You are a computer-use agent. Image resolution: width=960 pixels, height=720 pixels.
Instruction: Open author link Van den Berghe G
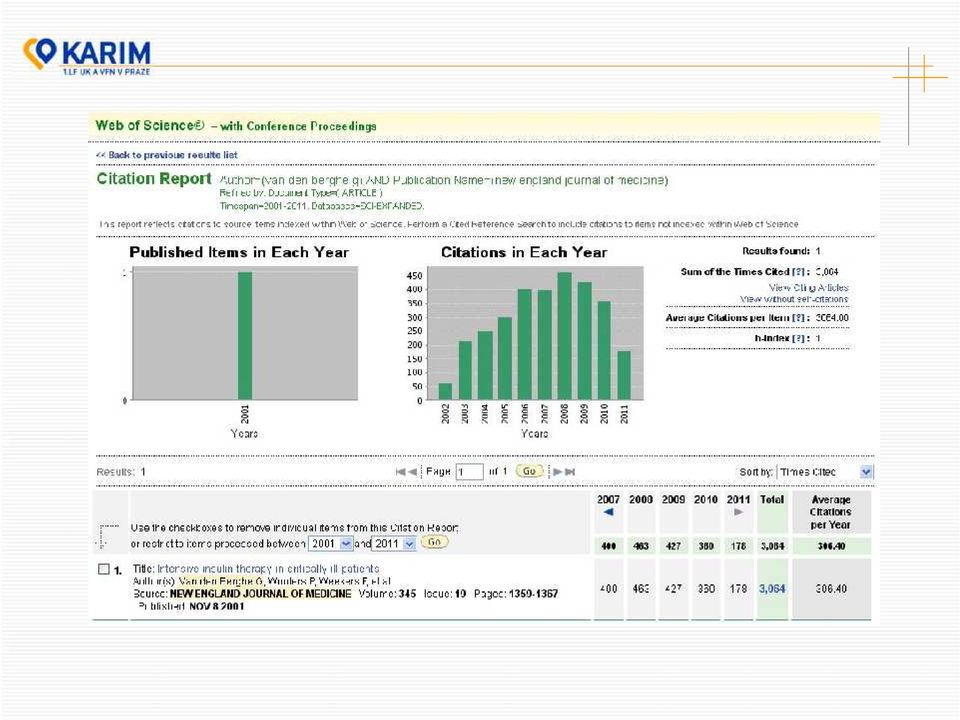pos(222,581)
